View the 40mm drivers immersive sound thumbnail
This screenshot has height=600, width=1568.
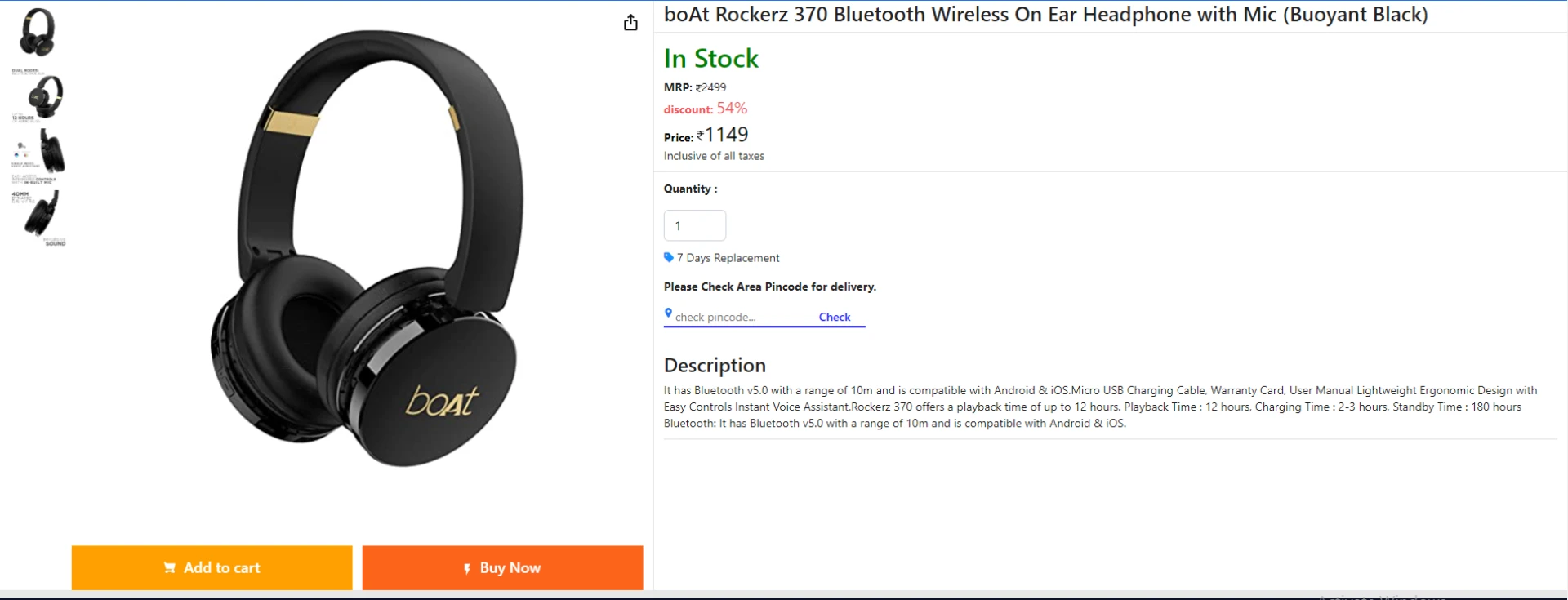click(x=38, y=218)
